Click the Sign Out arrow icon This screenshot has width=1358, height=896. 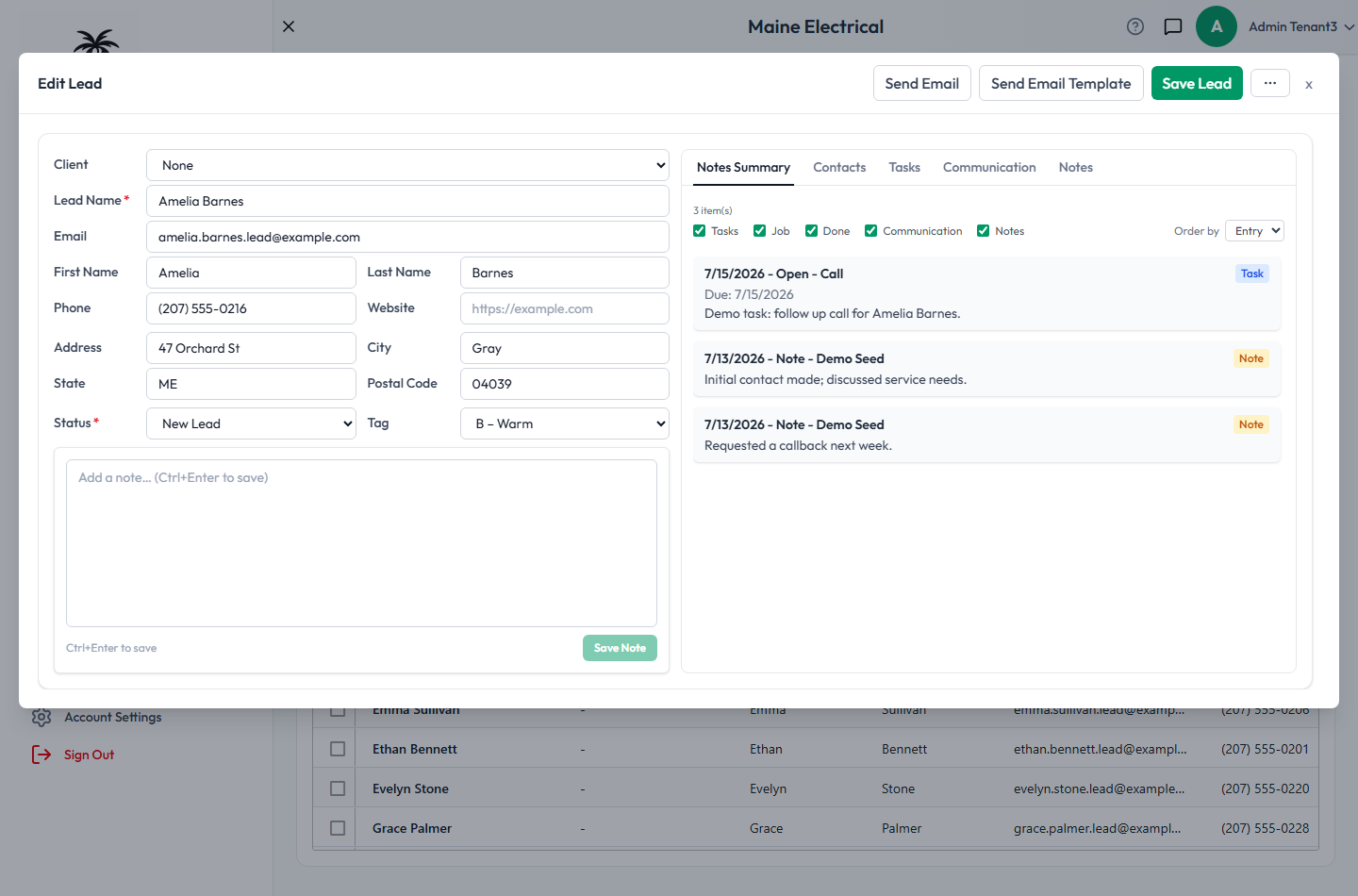point(41,755)
